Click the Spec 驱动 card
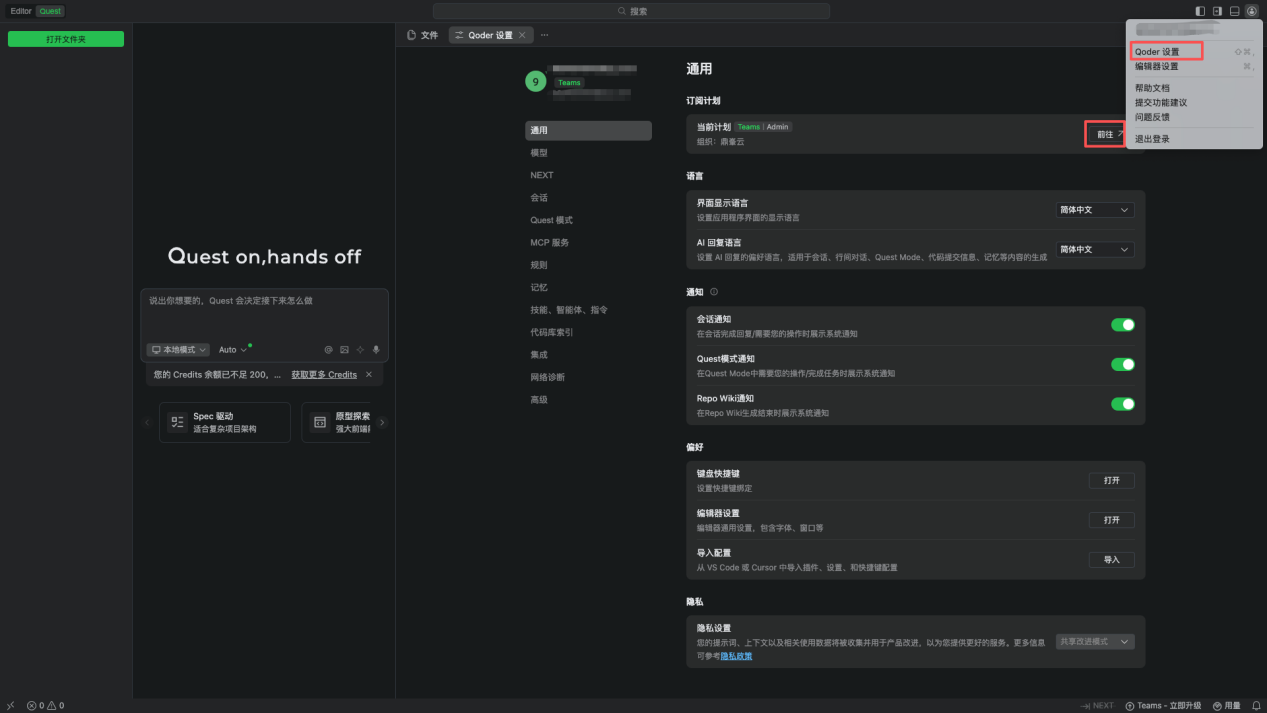The height and width of the screenshot is (713, 1267). pos(225,422)
